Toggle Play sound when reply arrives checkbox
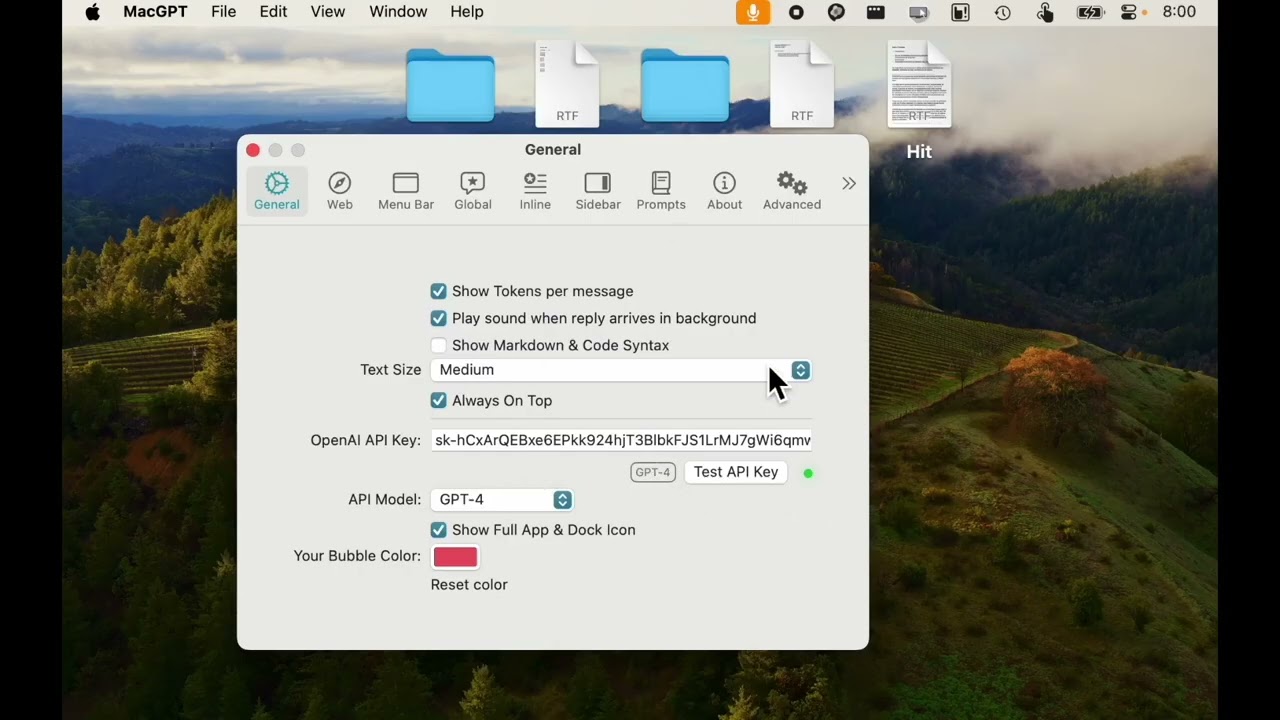1280x720 pixels. click(x=438, y=318)
